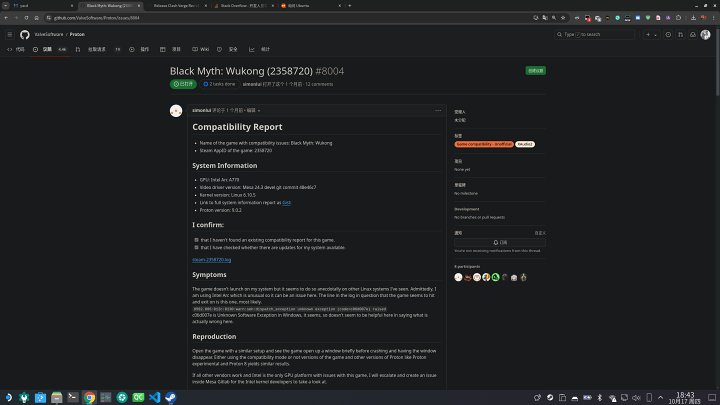Screen dimensions: 720x405
Task: Switch to the Wiki tab
Action: point(203,48)
